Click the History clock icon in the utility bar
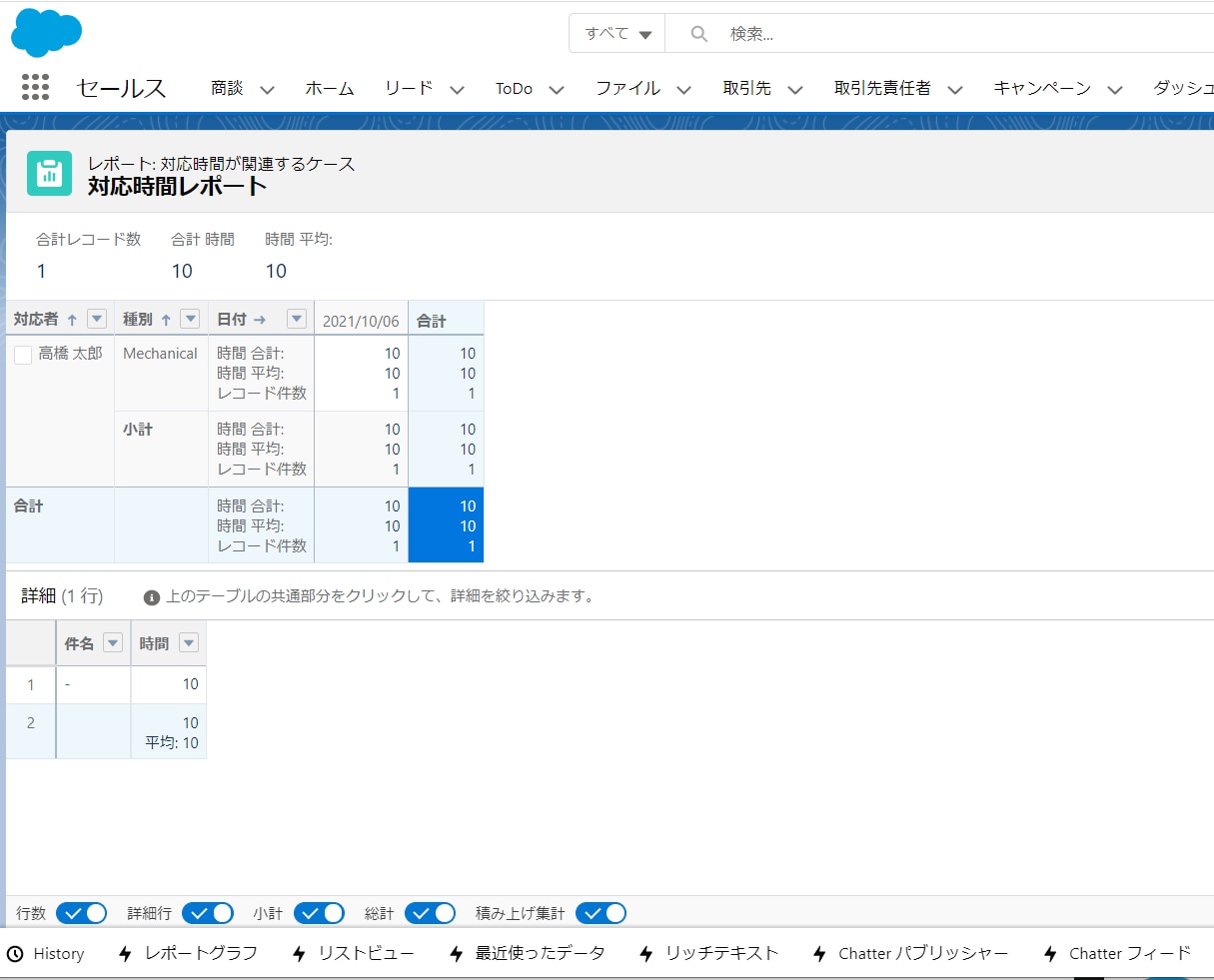This screenshot has width=1214, height=980. point(15,954)
